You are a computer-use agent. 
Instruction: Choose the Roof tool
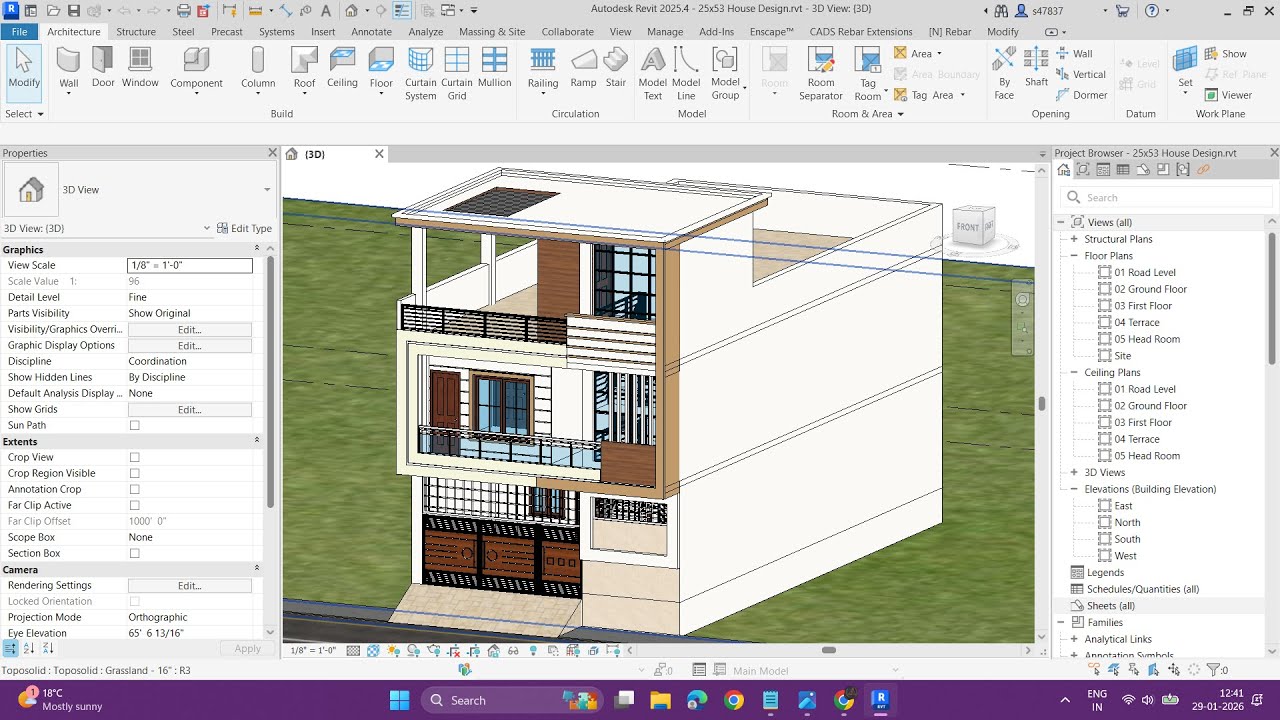304,70
